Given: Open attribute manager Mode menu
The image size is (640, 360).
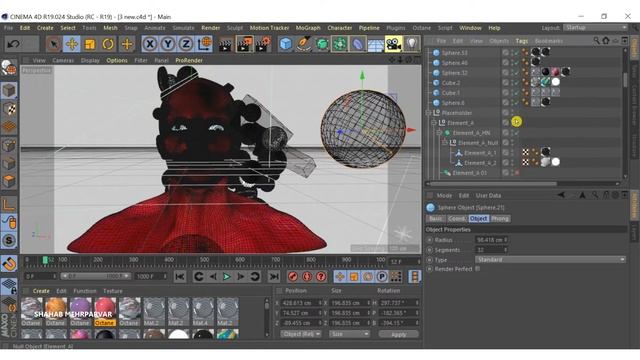Looking at the screenshot, I should (444, 196).
